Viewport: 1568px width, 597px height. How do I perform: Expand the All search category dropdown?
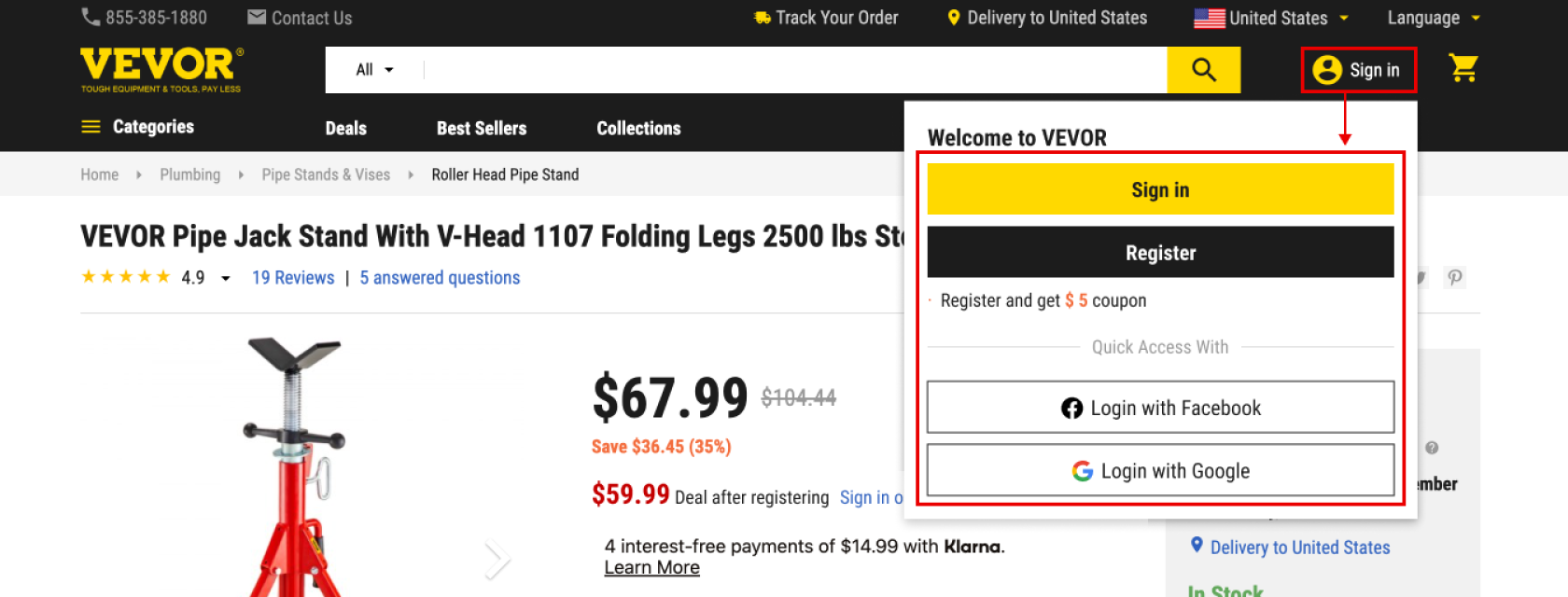(374, 70)
